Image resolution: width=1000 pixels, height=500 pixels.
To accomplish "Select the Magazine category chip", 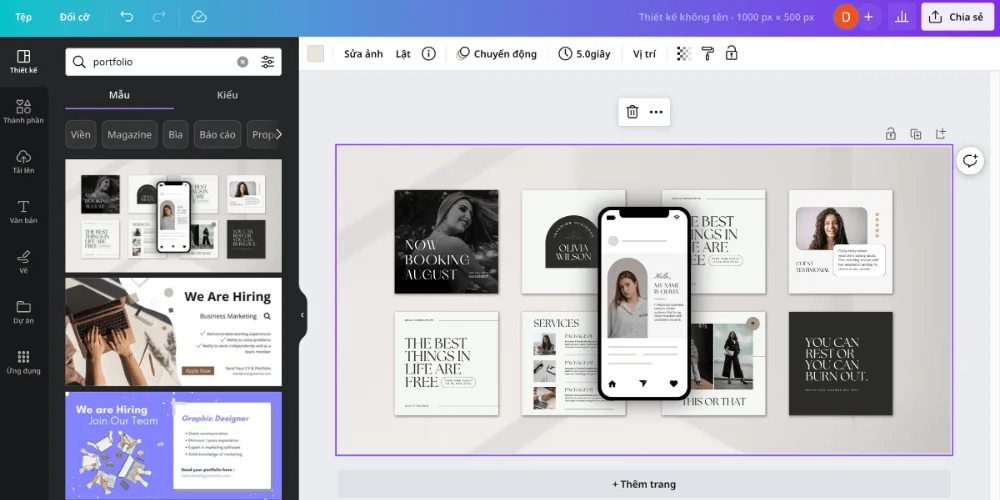I will coord(129,135).
